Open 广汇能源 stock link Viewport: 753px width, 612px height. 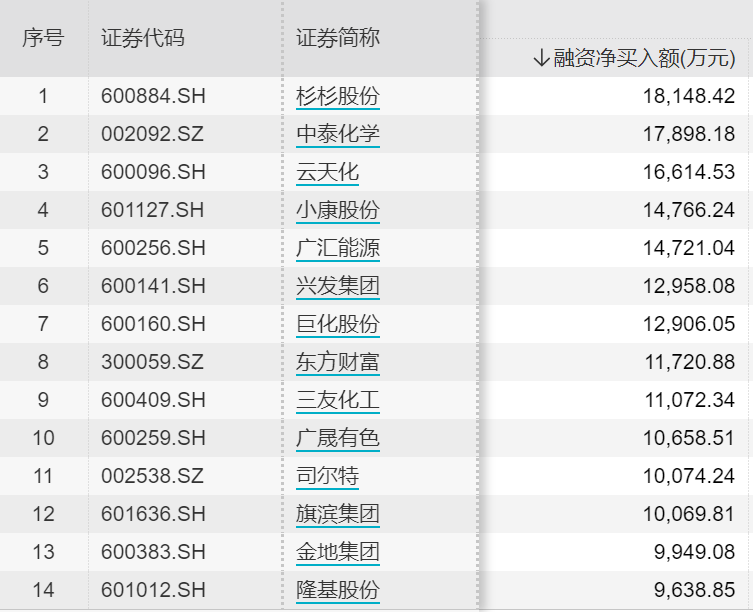tap(338, 248)
